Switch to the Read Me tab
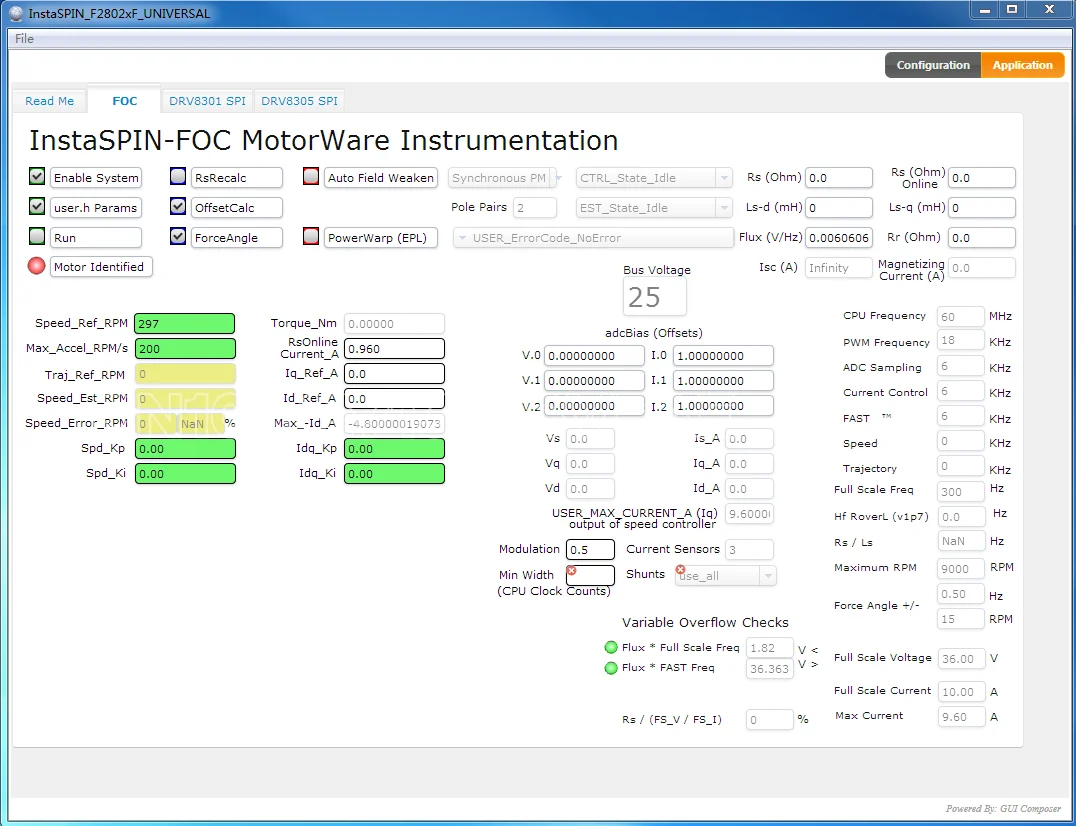Screen dimensions: 1076x826 click(x=49, y=101)
